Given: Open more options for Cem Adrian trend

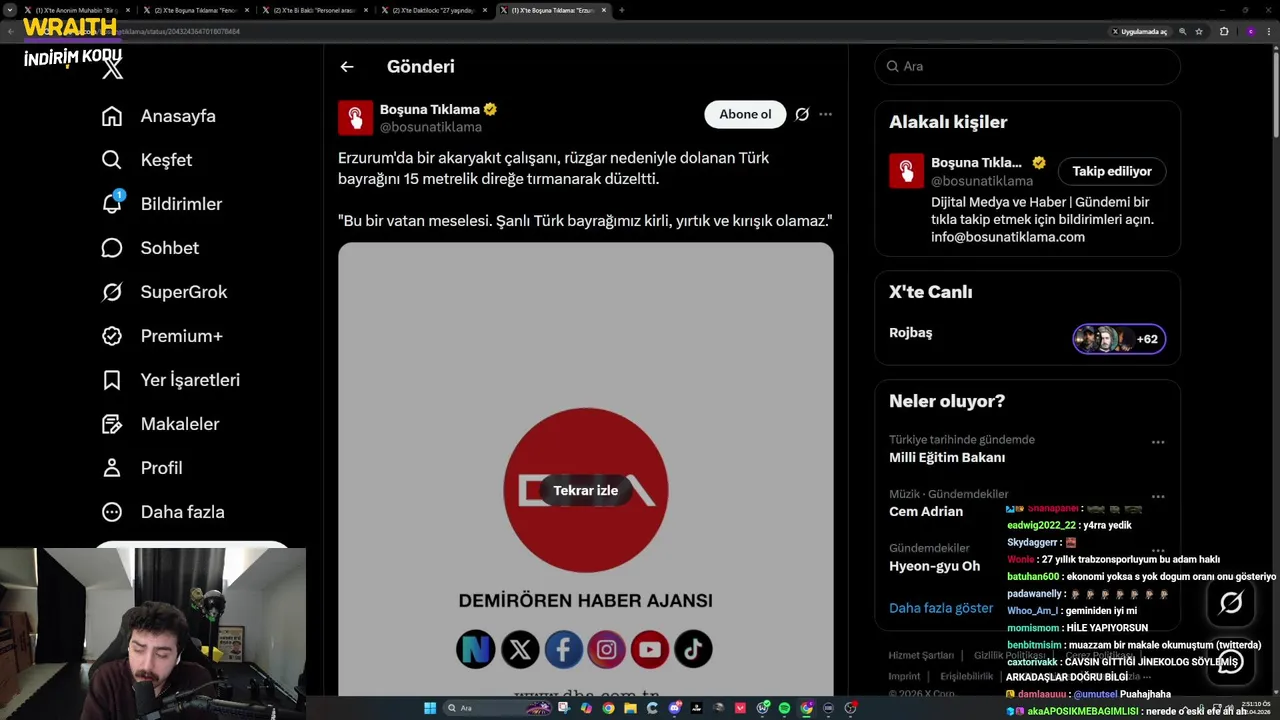Looking at the screenshot, I should tap(1158, 496).
